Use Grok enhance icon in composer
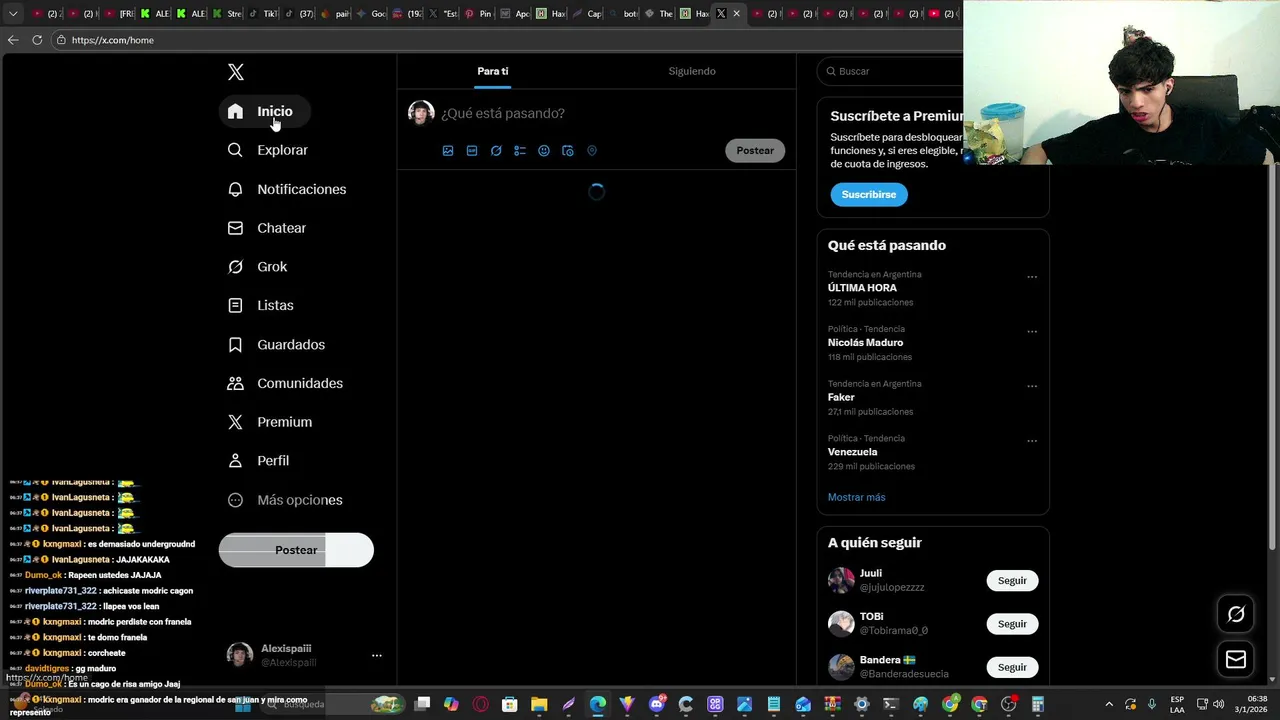Viewport: 1280px width, 720px height. point(496,151)
